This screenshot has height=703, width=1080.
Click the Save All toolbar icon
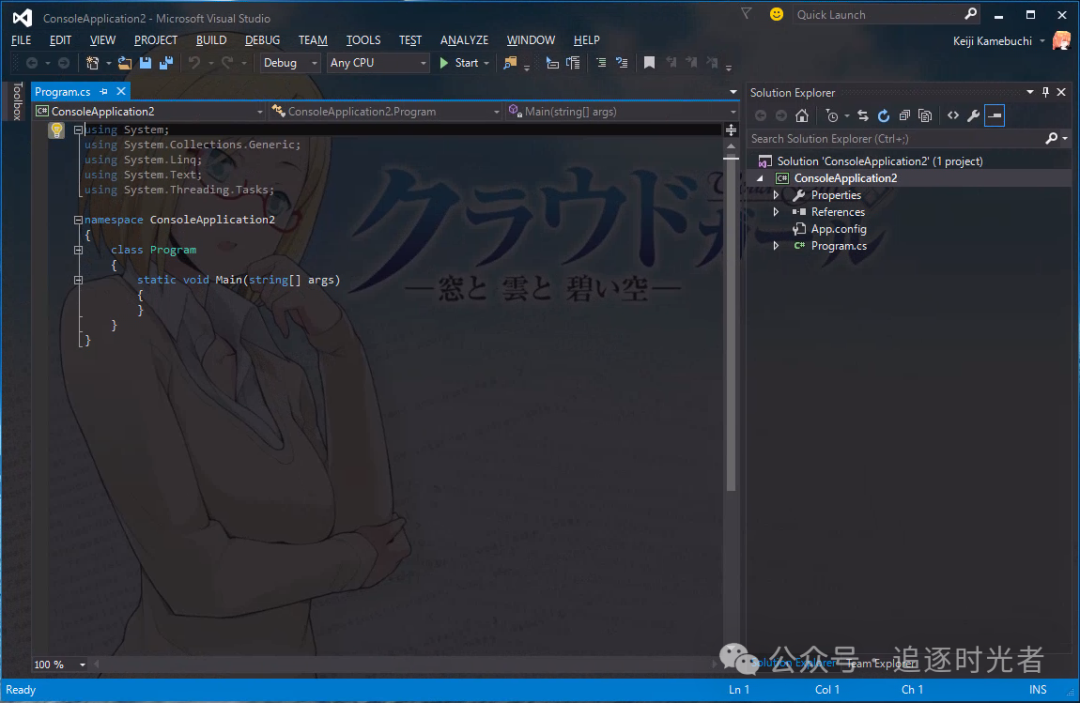[x=165, y=63]
